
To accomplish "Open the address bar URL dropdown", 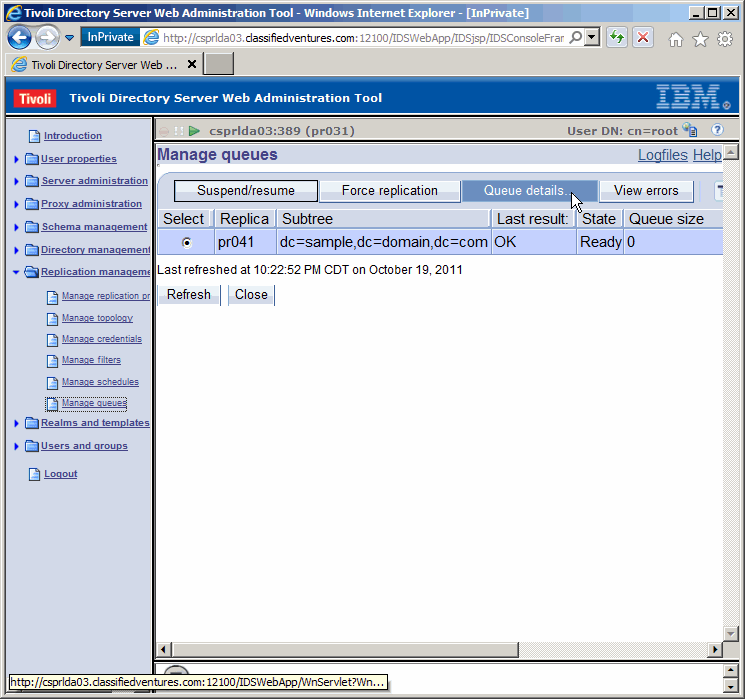I will coord(592,38).
